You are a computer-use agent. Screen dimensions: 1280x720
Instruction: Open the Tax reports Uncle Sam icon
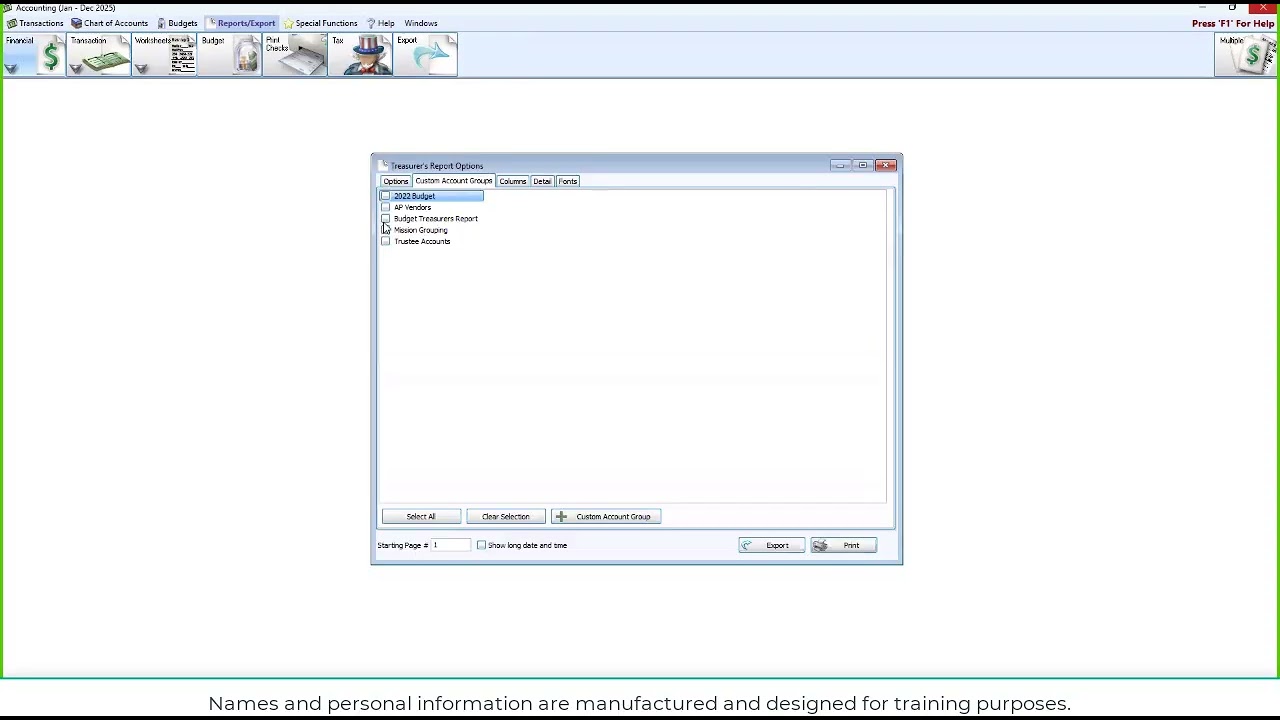point(369,55)
